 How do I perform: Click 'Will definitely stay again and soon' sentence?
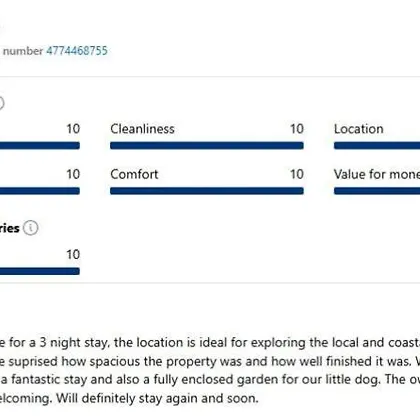[x=157, y=398]
